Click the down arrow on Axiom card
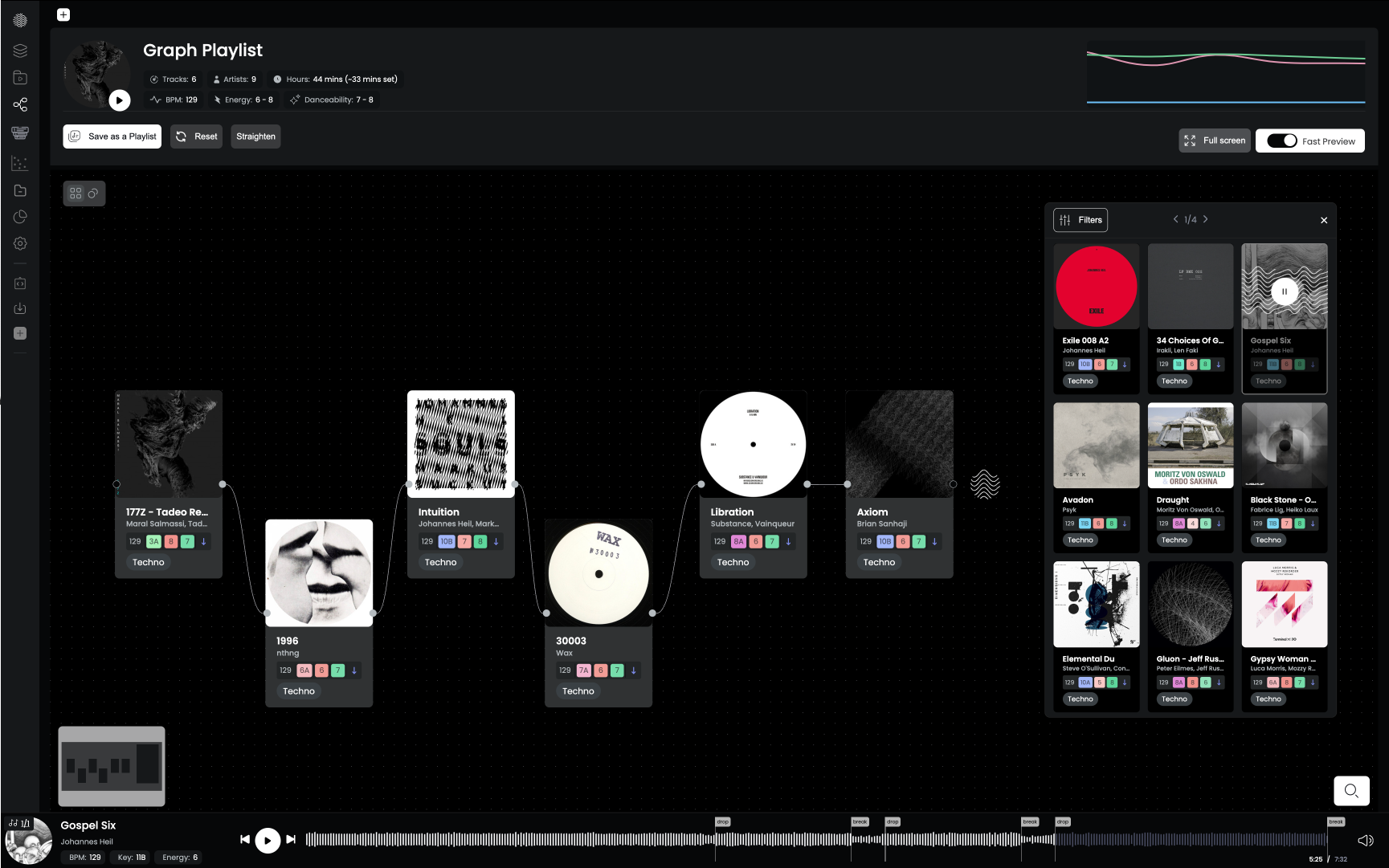Screen dimensions: 1389x868 [x=935, y=542]
